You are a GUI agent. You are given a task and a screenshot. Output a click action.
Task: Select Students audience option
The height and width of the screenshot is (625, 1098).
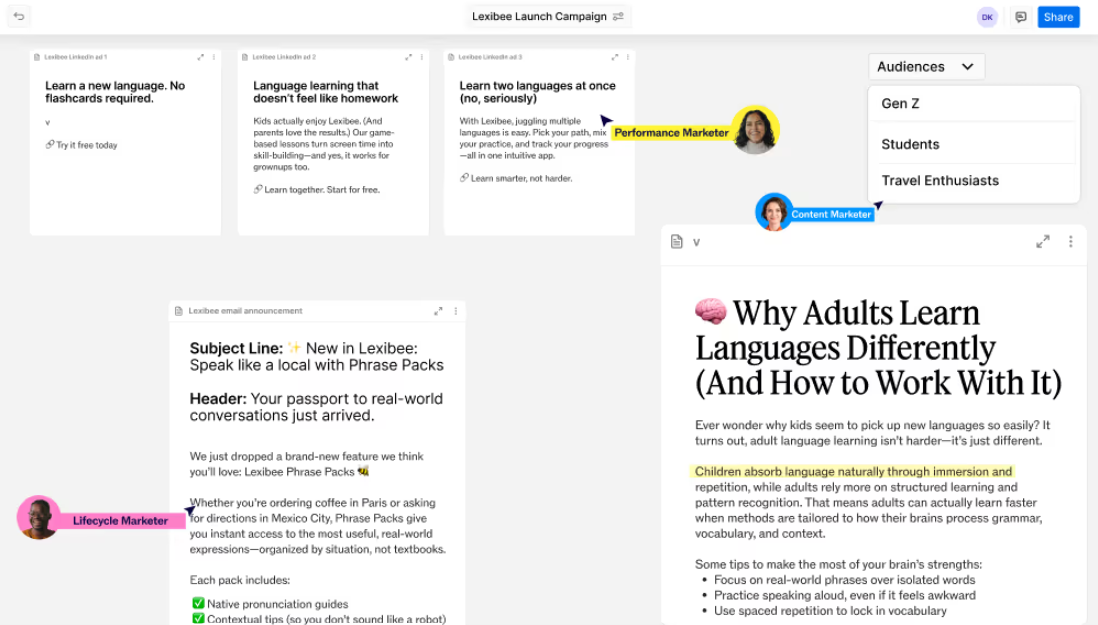point(973,144)
